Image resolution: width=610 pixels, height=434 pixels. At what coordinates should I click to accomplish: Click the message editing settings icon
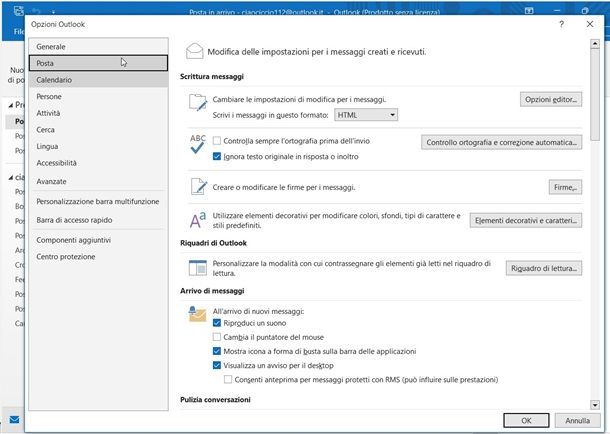[x=198, y=102]
